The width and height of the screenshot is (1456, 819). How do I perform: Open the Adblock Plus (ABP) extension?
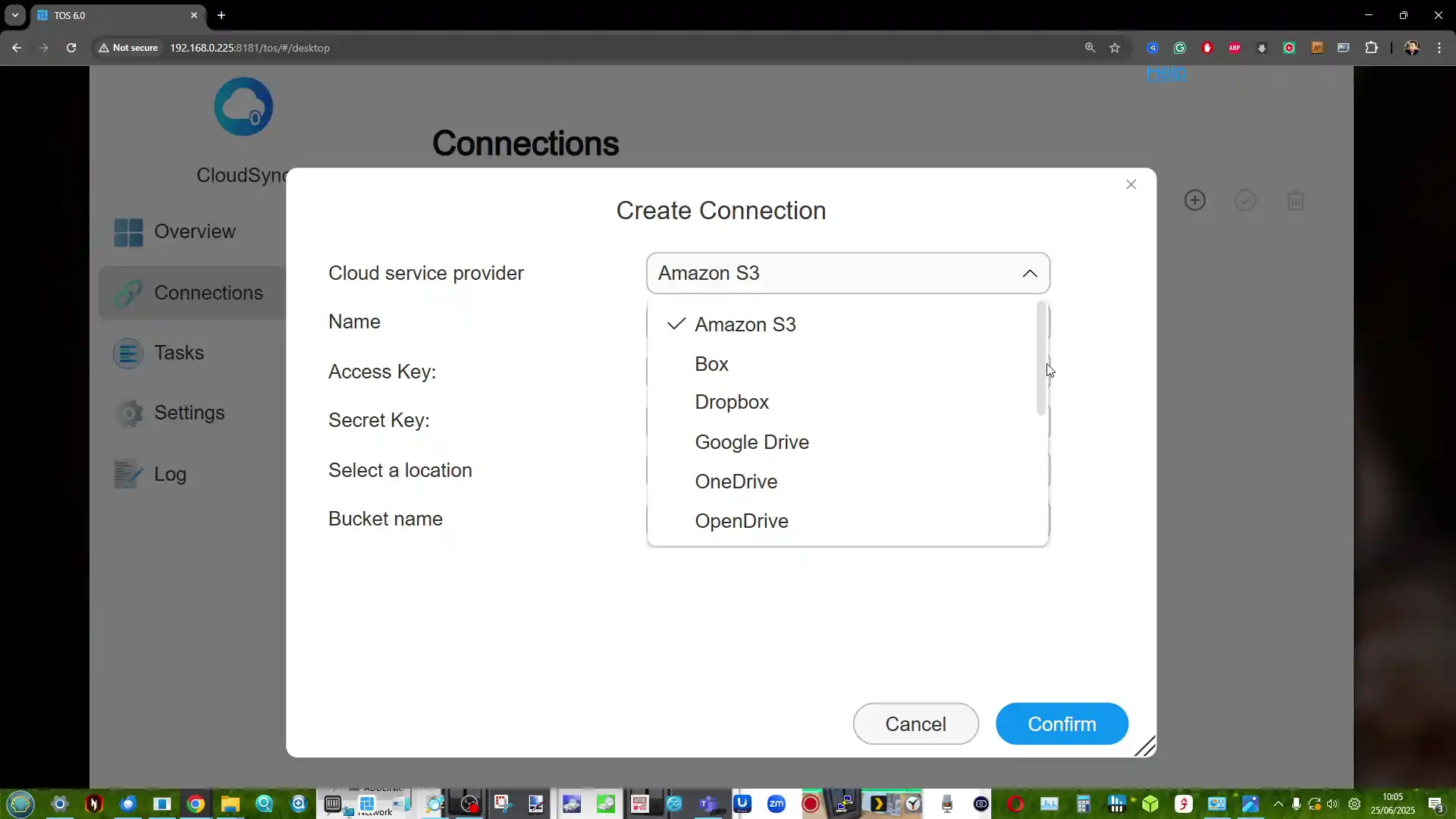point(1235,48)
